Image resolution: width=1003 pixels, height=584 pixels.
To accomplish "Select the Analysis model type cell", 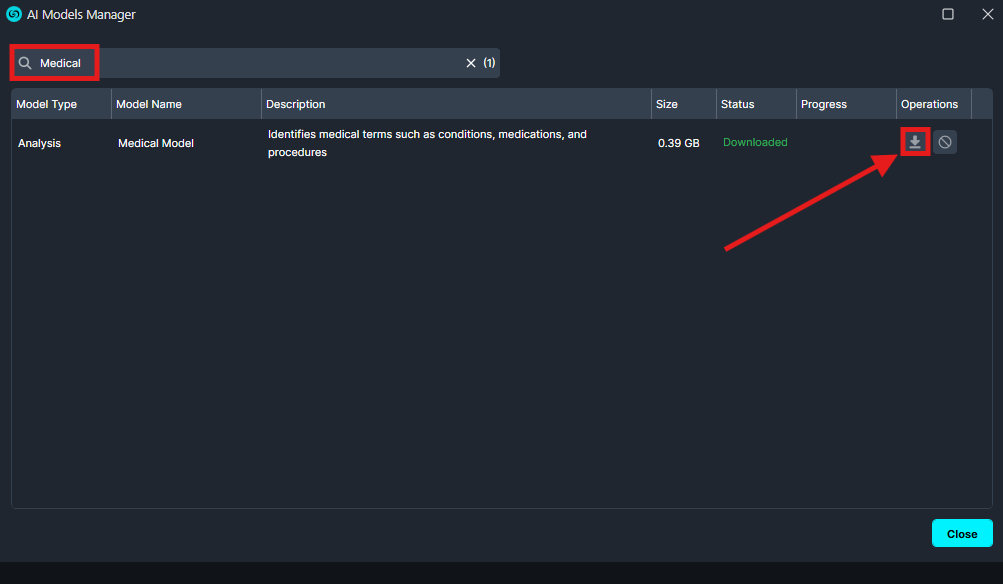I will tap(40, 143).
